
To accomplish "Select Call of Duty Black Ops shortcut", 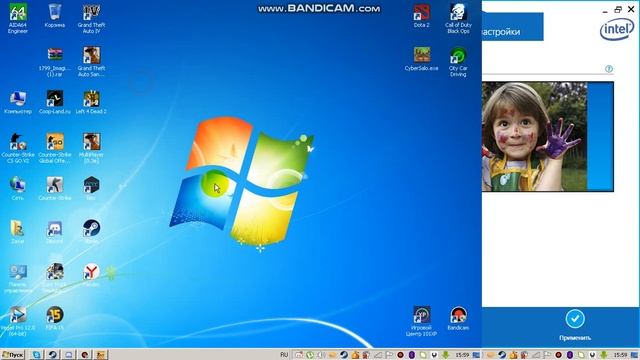I will 458,18.
